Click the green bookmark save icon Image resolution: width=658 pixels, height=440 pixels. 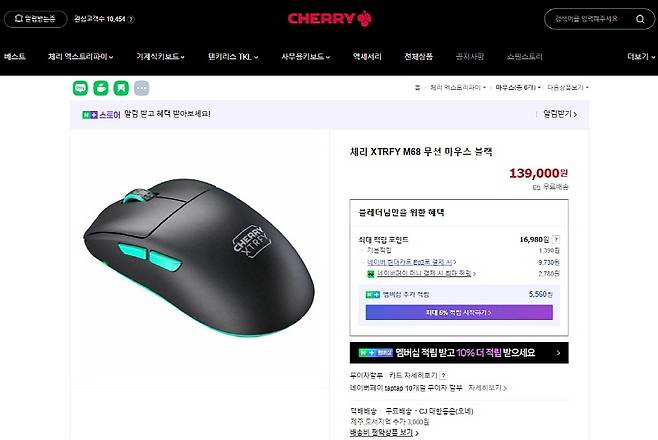tap(121, 88)
